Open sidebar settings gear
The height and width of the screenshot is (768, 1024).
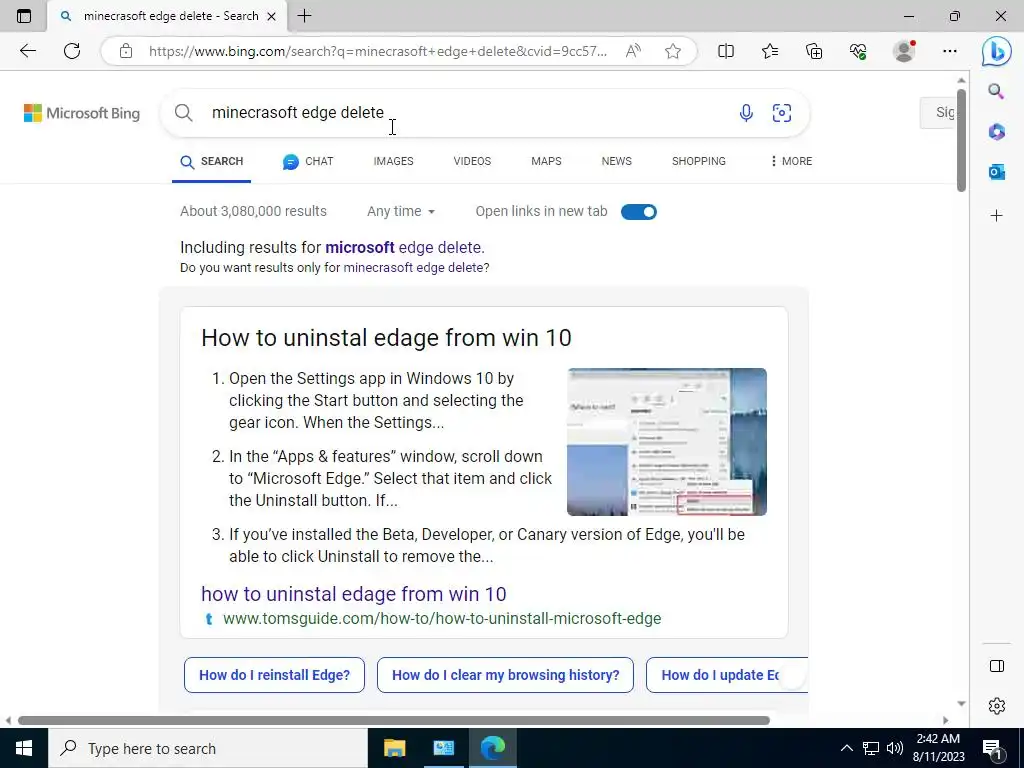[x=997, y=706]
